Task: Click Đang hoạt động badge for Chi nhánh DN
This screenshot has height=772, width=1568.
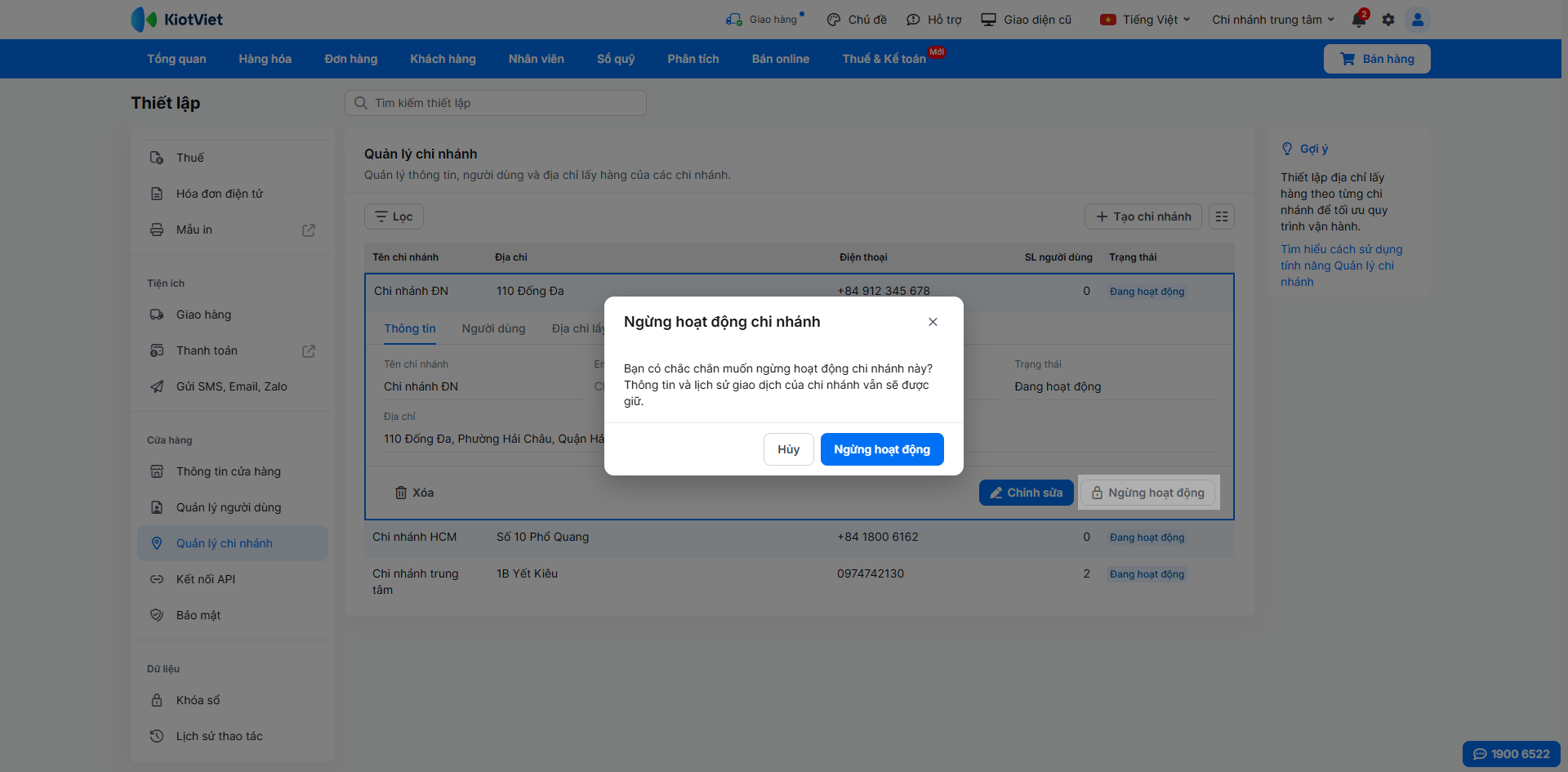Action: (x=1147, y=292)
